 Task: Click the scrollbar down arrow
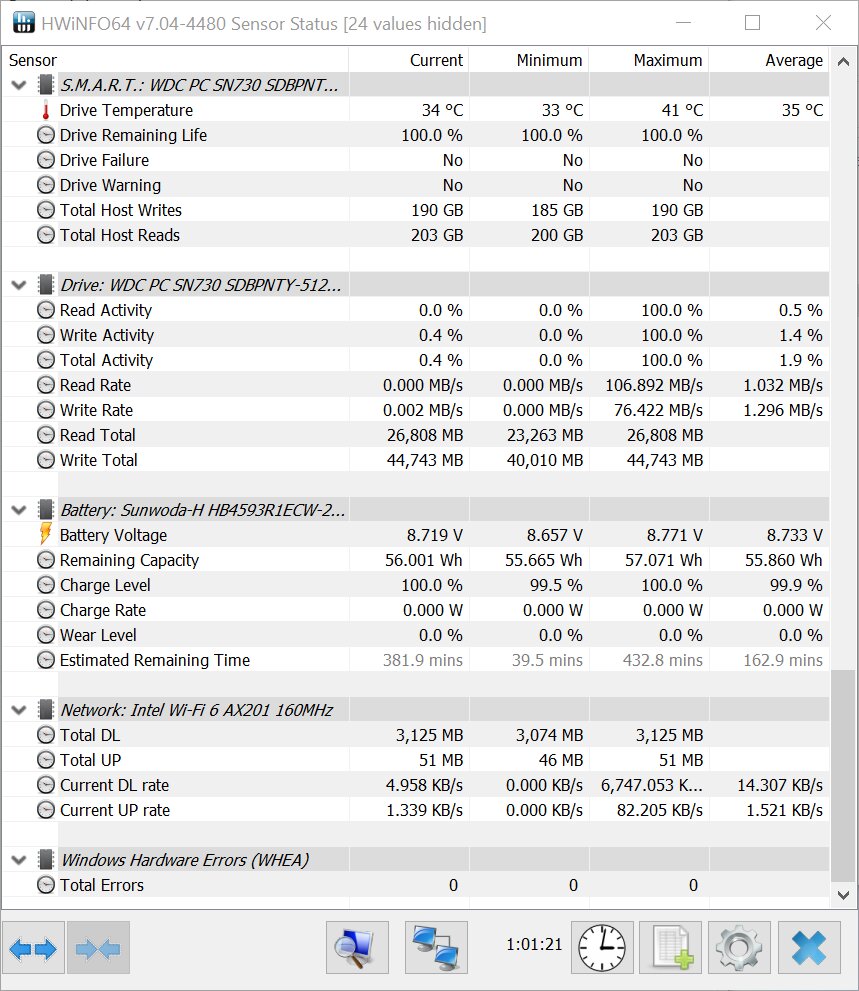pos(843,895)
